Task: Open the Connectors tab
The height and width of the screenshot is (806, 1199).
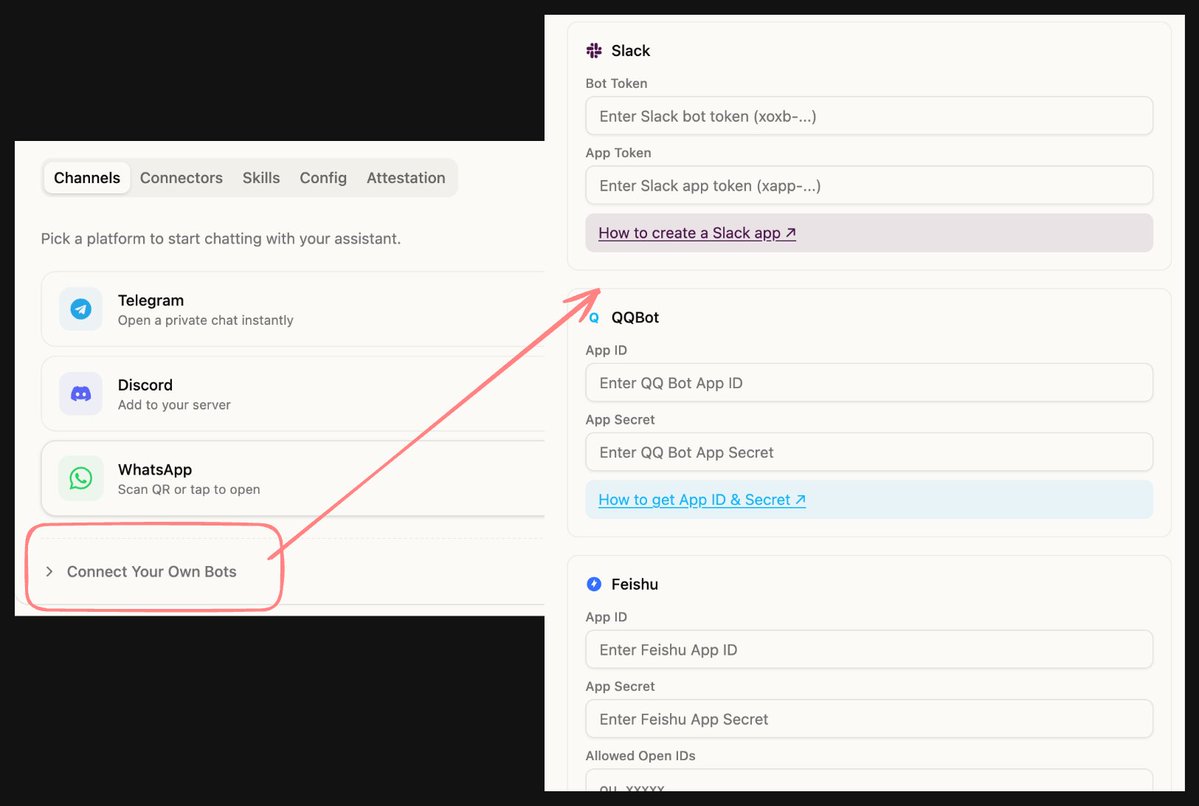Action: (181, 177)
